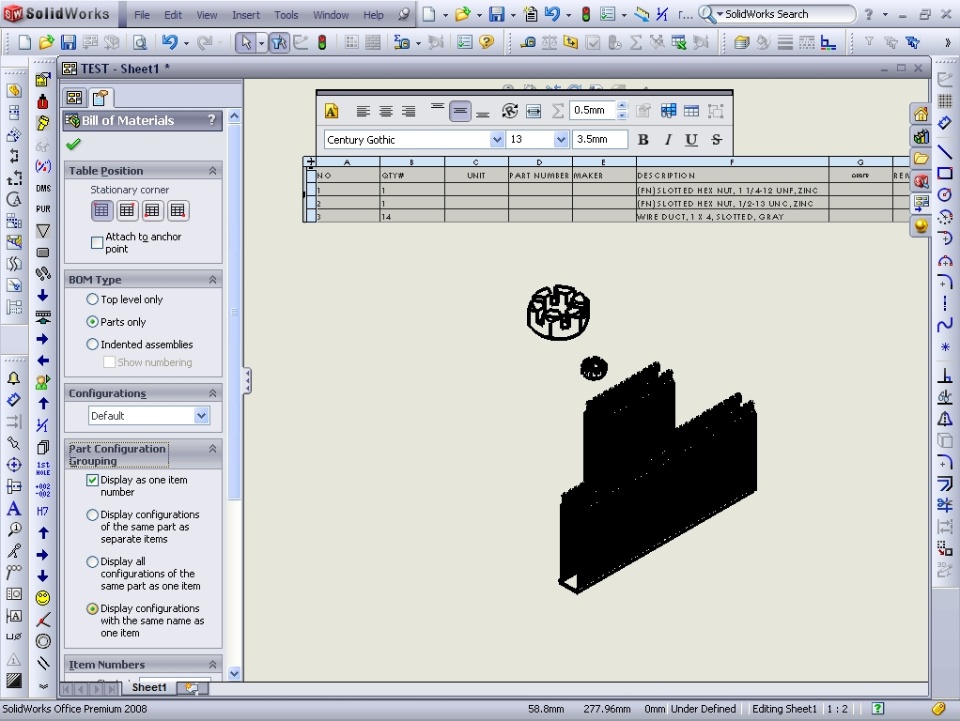
Task: Select top-right stationary corner option
Action: [127, 211]
